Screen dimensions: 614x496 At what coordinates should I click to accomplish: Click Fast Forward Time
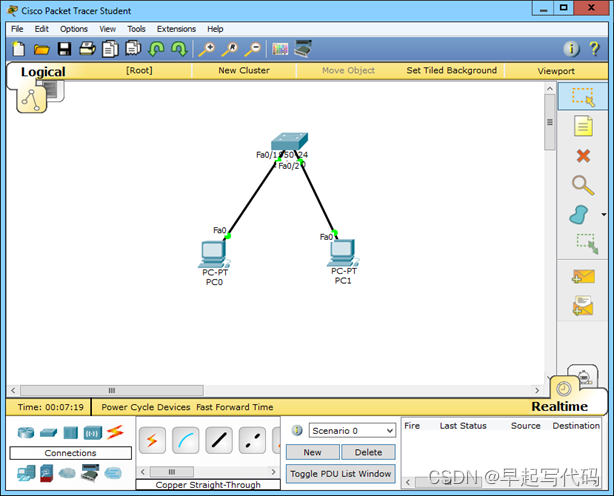coord(235,407)
